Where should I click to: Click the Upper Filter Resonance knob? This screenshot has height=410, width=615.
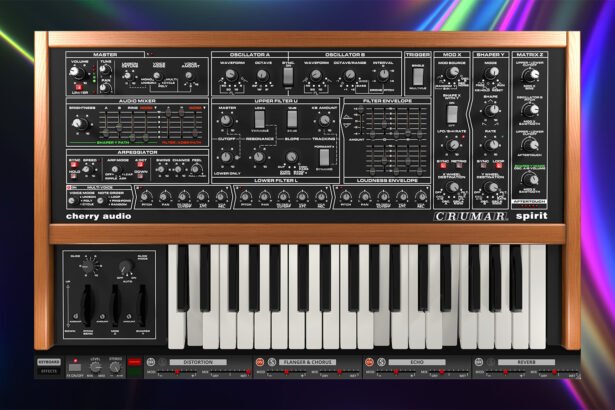(x=258, y=157)
